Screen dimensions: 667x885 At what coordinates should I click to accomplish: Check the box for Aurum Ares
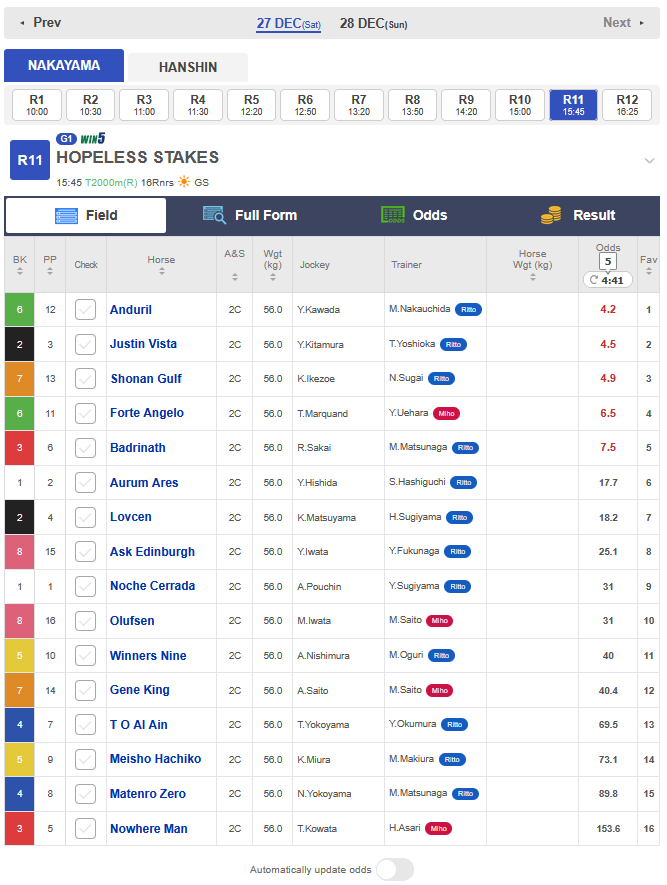tap(85, 483)
